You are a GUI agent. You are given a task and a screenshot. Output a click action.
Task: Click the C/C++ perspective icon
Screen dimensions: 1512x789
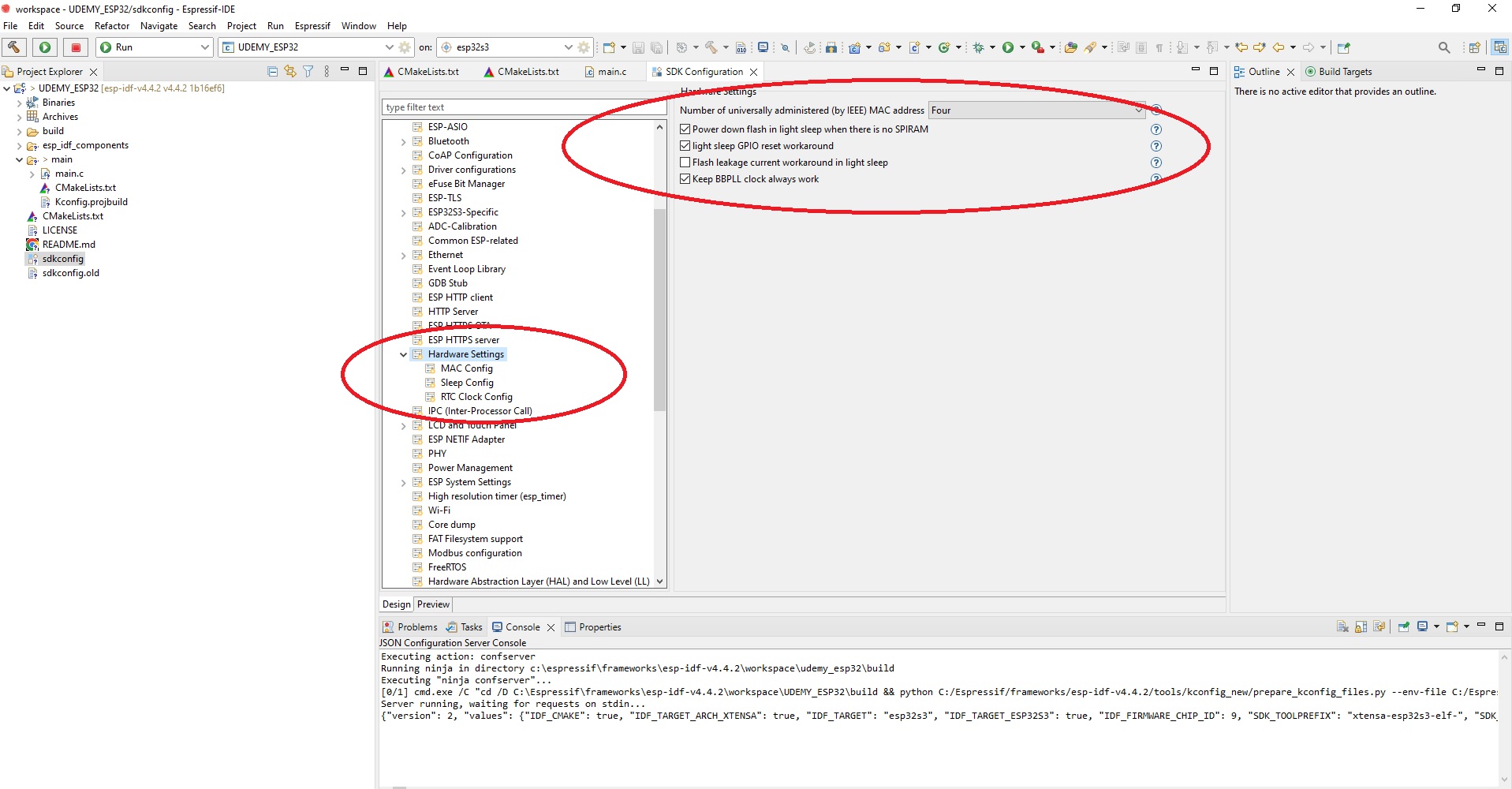click(x=1499, y=47)
